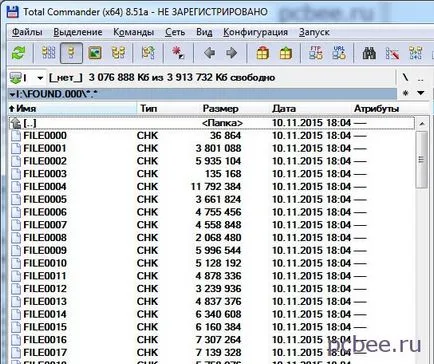This screenshot has width=434, height=364.
Task: Select file FILE0012
Action: (x=212, y=289)
